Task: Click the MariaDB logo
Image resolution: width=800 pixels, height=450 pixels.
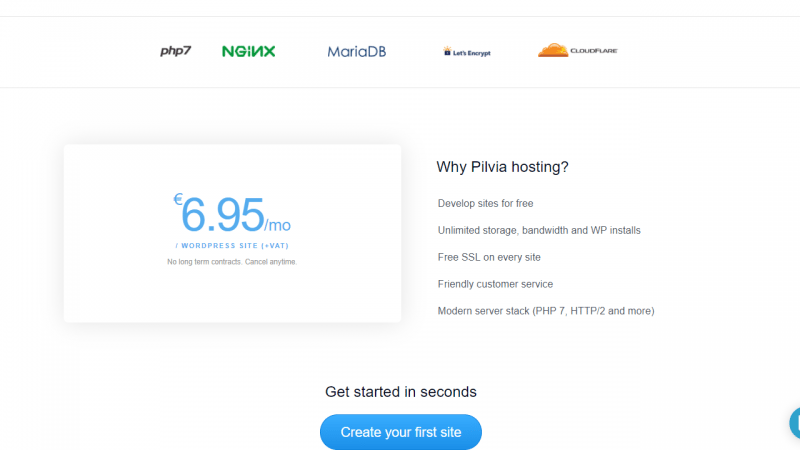Action: pos(357,52)
